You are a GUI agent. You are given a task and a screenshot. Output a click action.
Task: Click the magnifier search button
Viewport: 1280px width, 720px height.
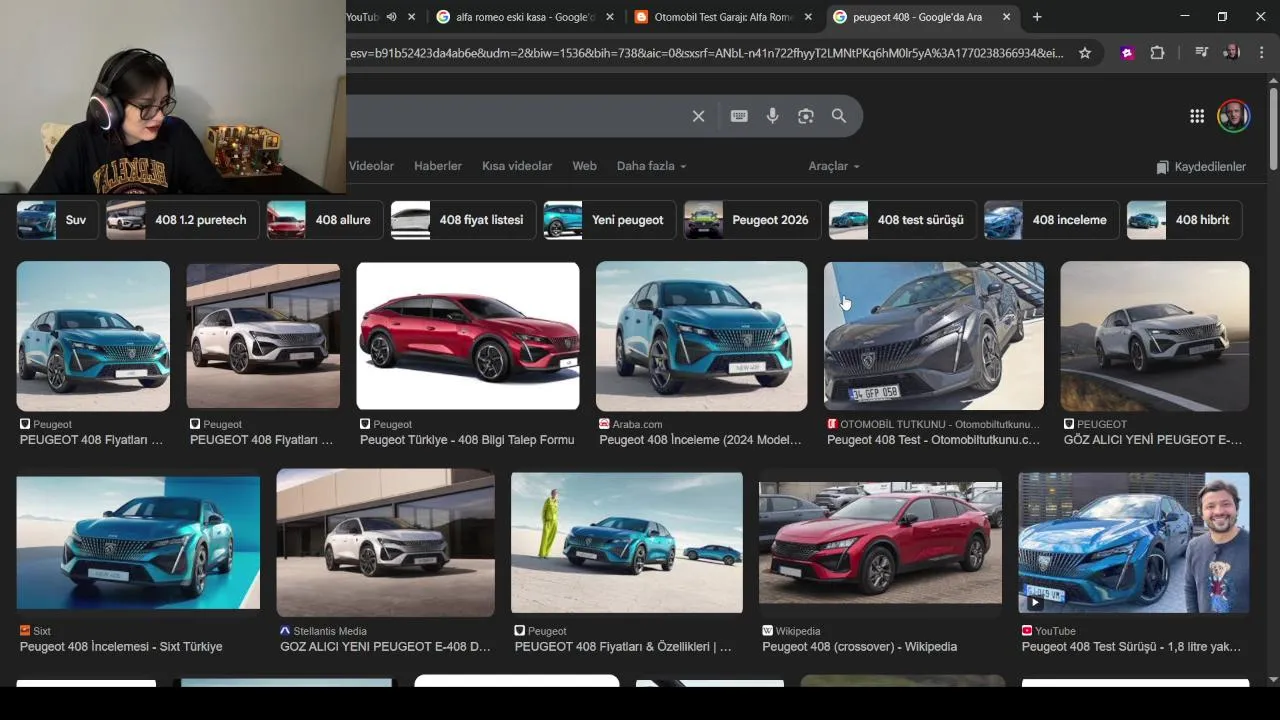pos(839,116)
